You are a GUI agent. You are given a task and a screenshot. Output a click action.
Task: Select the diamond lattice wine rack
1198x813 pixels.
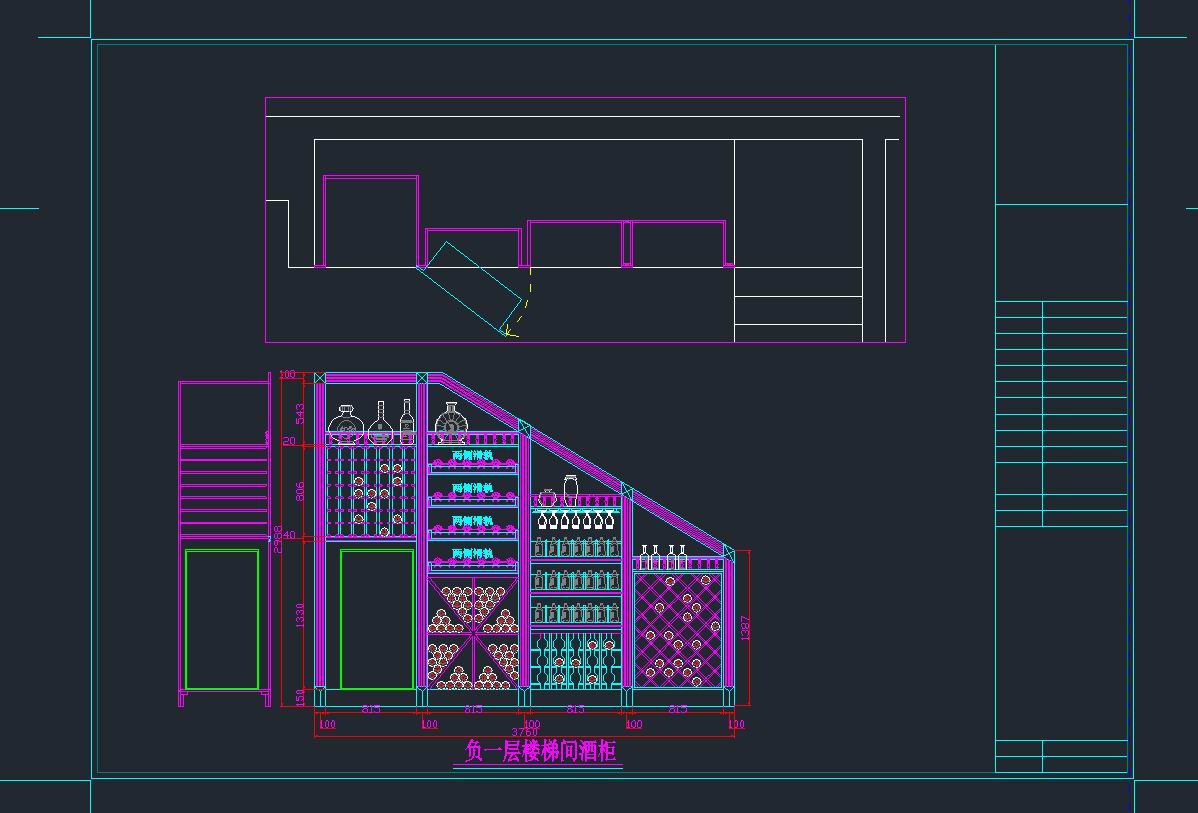pos(678,630)
